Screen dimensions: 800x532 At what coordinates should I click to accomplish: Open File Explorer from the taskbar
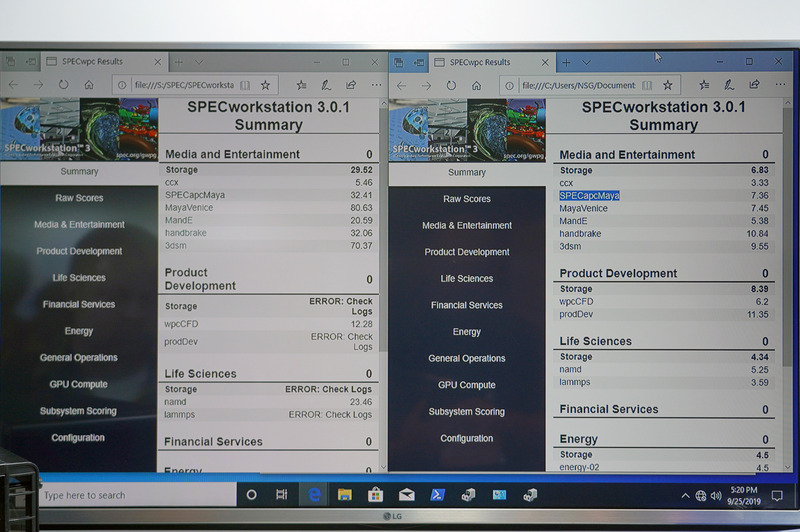point(345,495)
